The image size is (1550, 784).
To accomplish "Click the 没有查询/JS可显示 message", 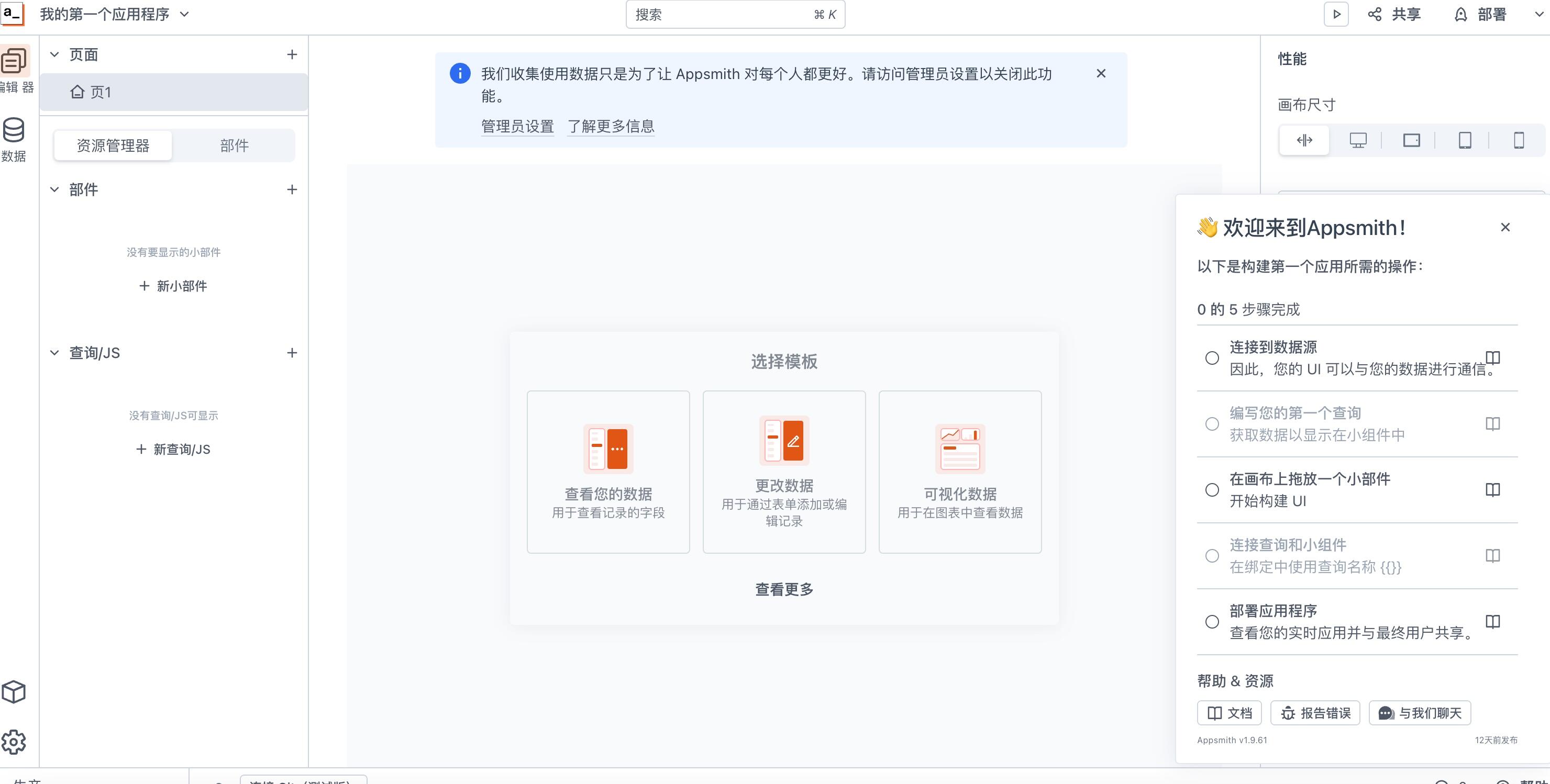I will (173, 416).
